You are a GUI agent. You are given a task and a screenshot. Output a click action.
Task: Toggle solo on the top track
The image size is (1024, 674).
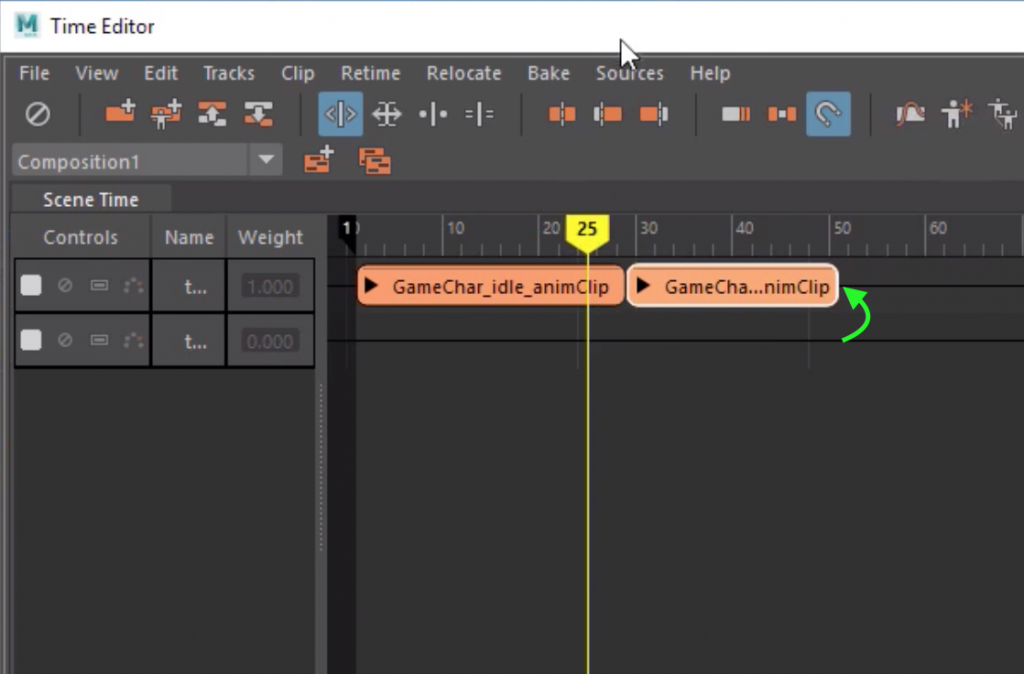(31, 285)
